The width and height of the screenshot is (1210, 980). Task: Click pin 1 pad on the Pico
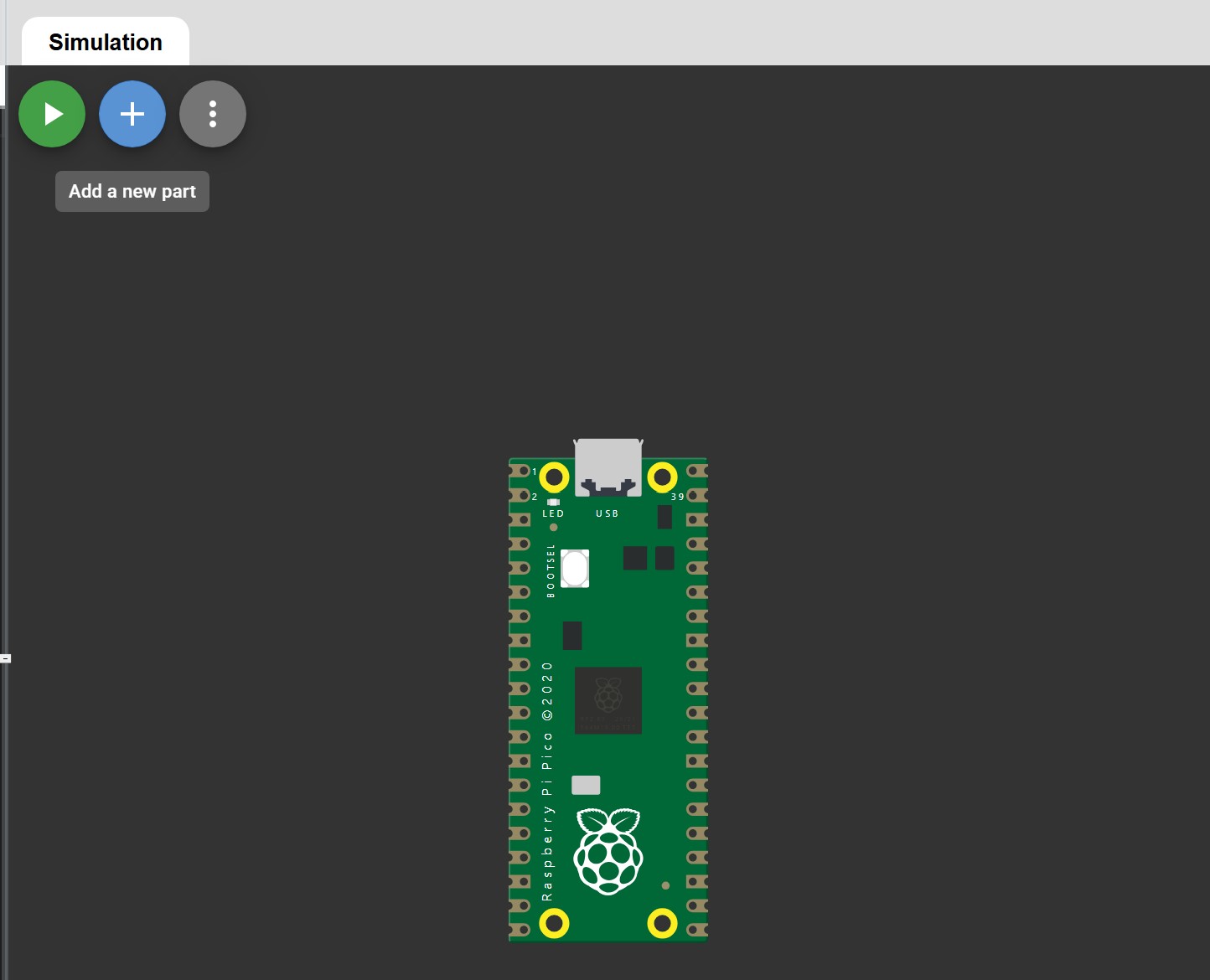[x=521, y=472]
